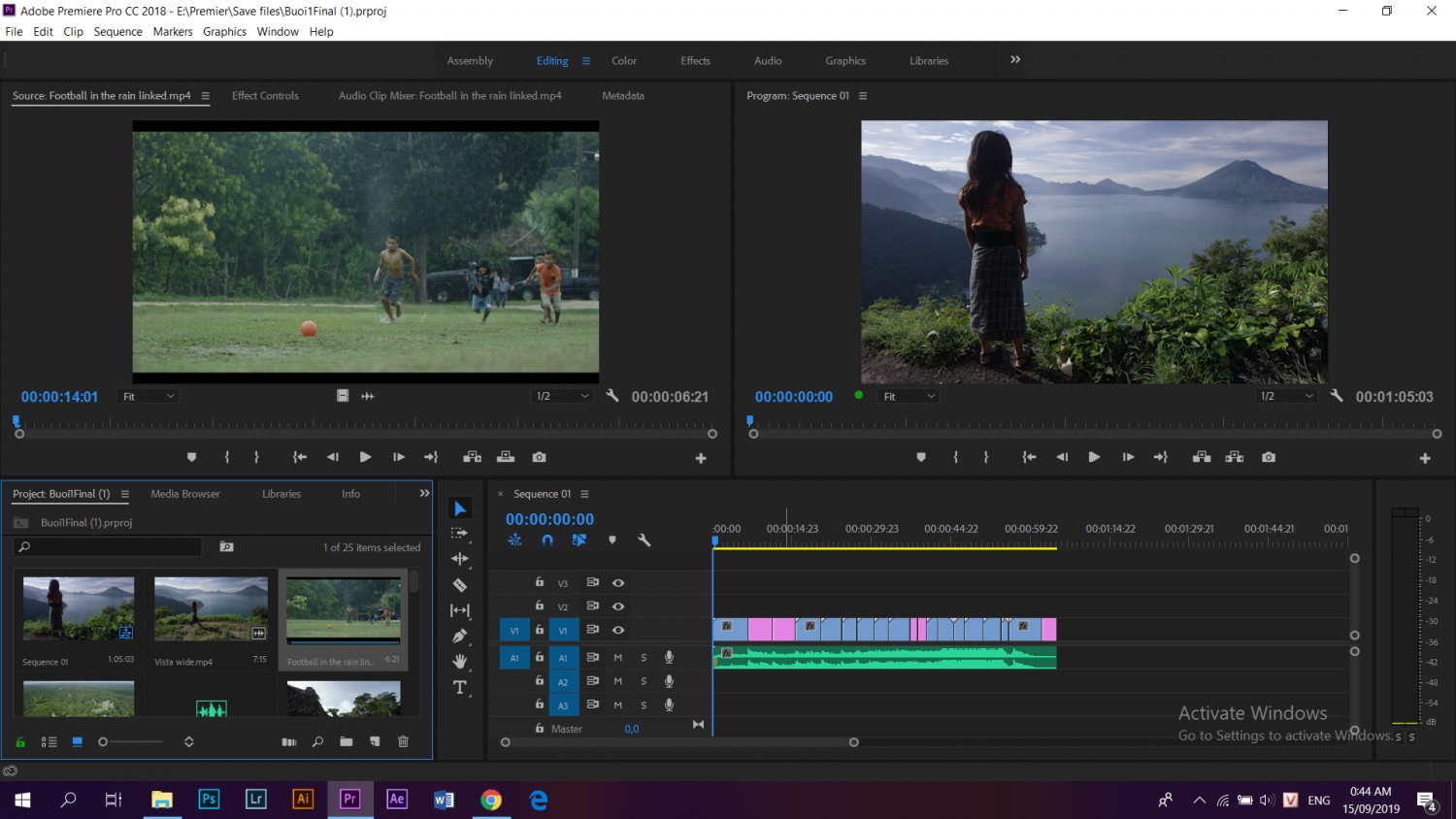The height and width of the screenshot is (819, 1456).
Task: Click the New Bin folder icon
Action: coord(347,741)
